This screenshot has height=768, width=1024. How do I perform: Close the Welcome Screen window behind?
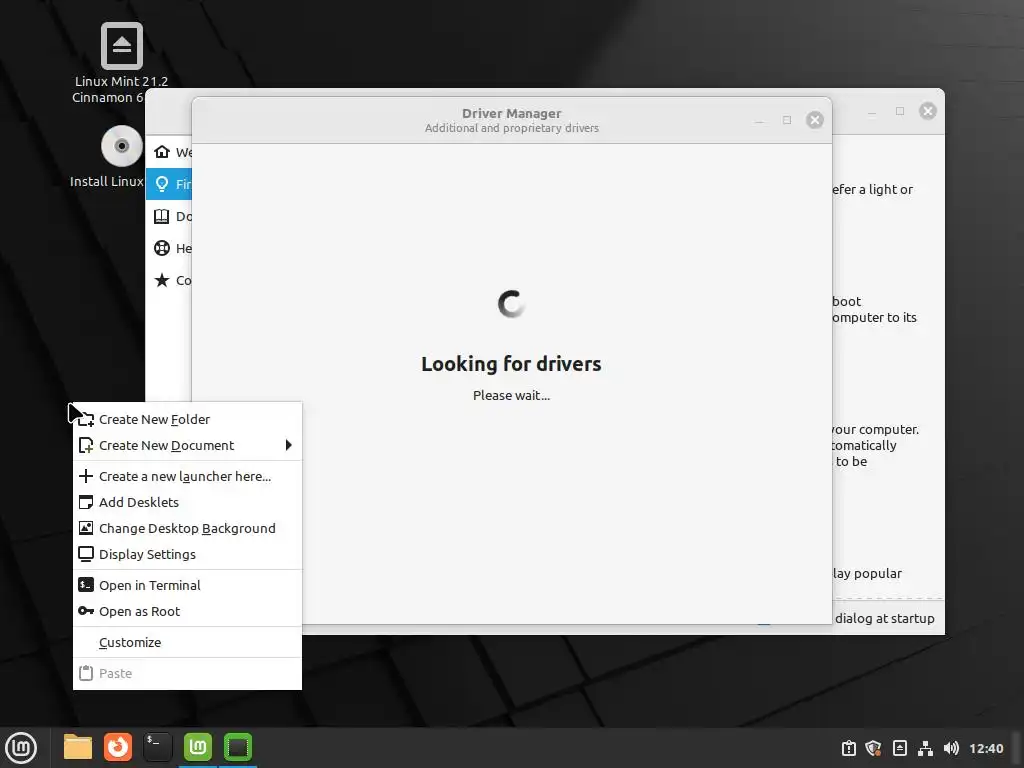coord(927,111)
